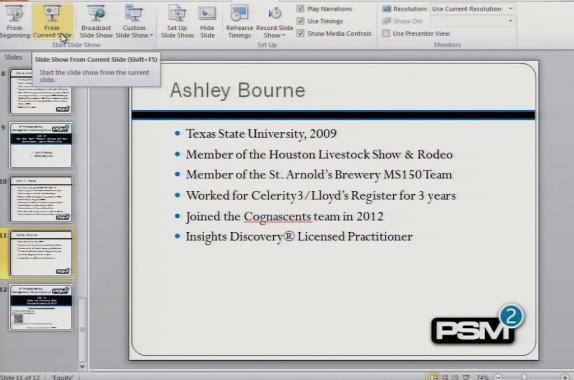Click the Hide Slide button
Screen dimensions: 574x380
coord(207,21)
